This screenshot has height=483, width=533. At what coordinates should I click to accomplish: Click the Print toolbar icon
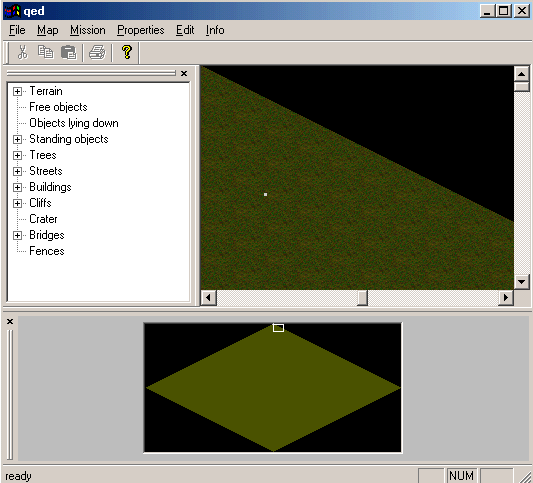pos(97,52)
